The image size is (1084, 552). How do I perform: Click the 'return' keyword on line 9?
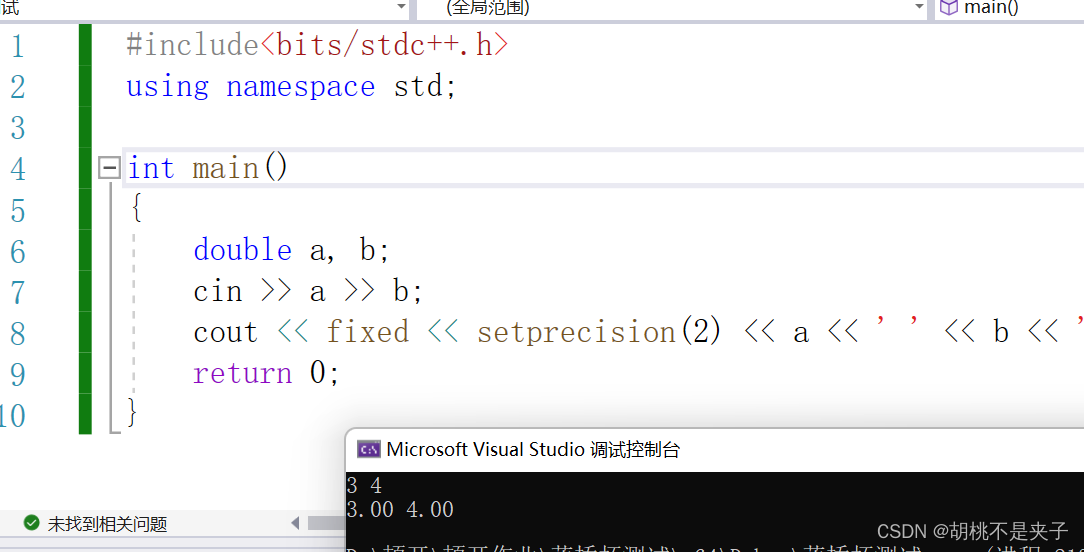[243, 374]
